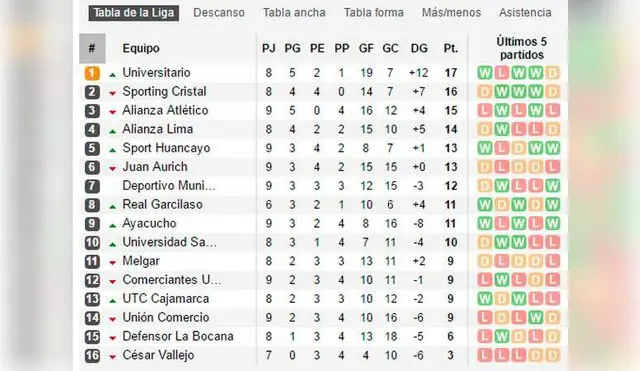The image size is (640, 371).
Task: Click the rank 16 badge for César Vallejo
Action: 92,355
